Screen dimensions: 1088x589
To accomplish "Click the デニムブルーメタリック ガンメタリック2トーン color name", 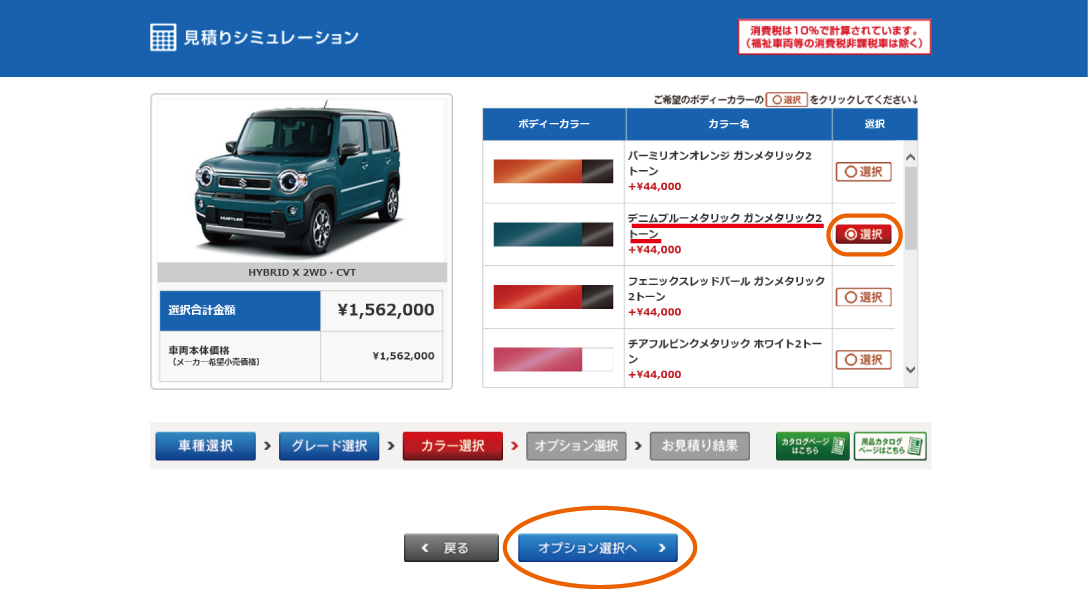I will pyautogui.click(x=725, y=226).
